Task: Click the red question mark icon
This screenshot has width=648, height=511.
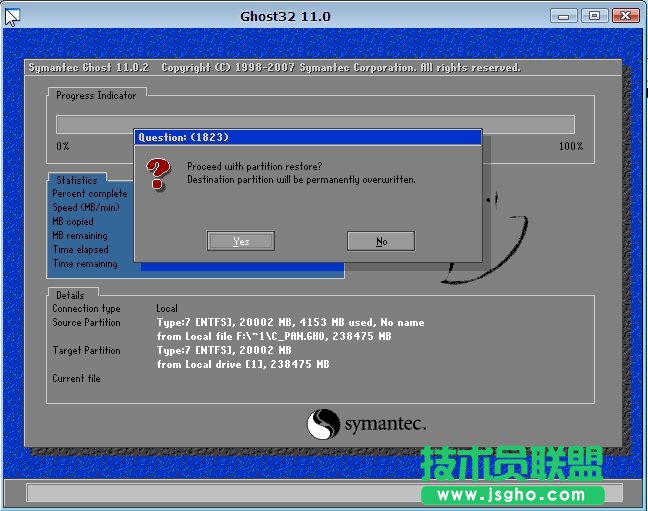Action: pos(158,174)
